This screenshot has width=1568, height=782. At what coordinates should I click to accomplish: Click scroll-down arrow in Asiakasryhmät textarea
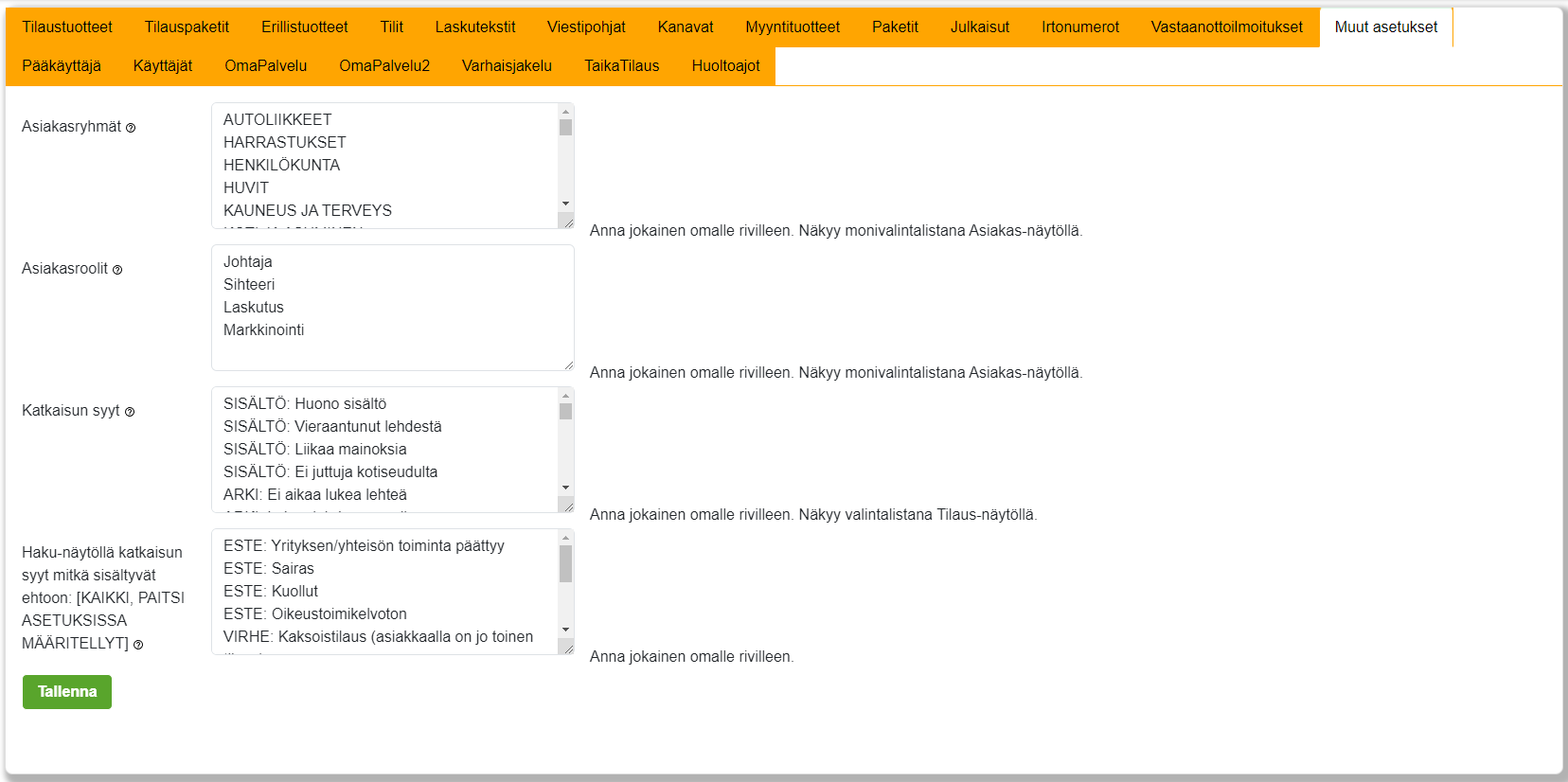(x=565, y=204)
